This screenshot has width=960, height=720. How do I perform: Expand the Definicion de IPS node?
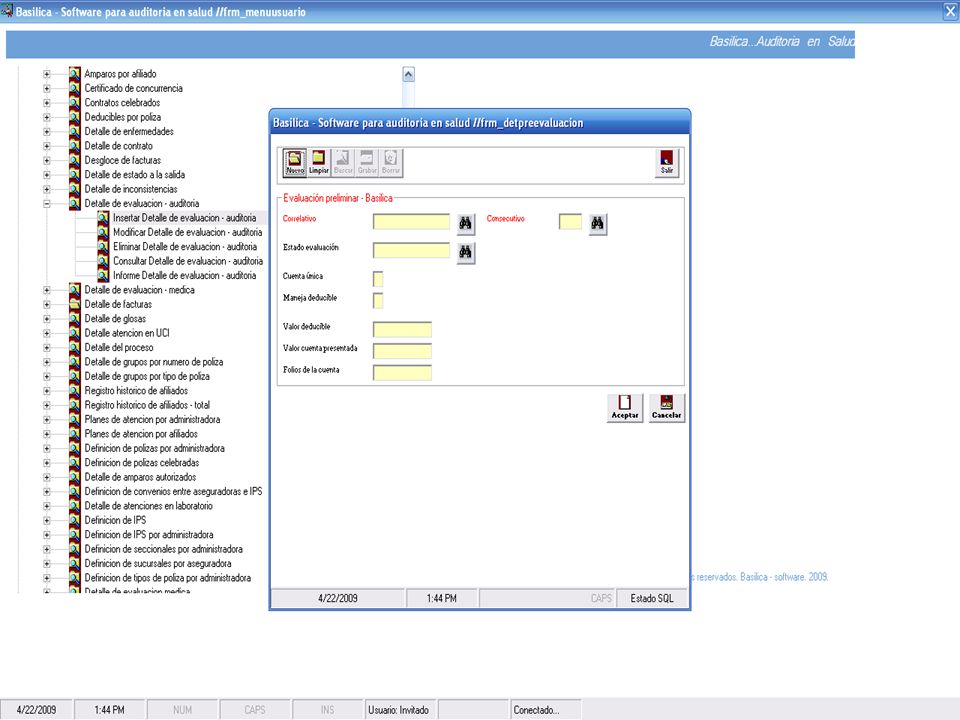click(47, 520)
